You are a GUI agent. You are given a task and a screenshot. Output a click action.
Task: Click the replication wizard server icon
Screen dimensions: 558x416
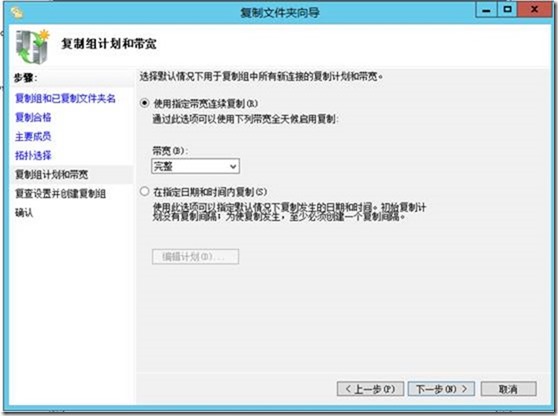point(32,47)
